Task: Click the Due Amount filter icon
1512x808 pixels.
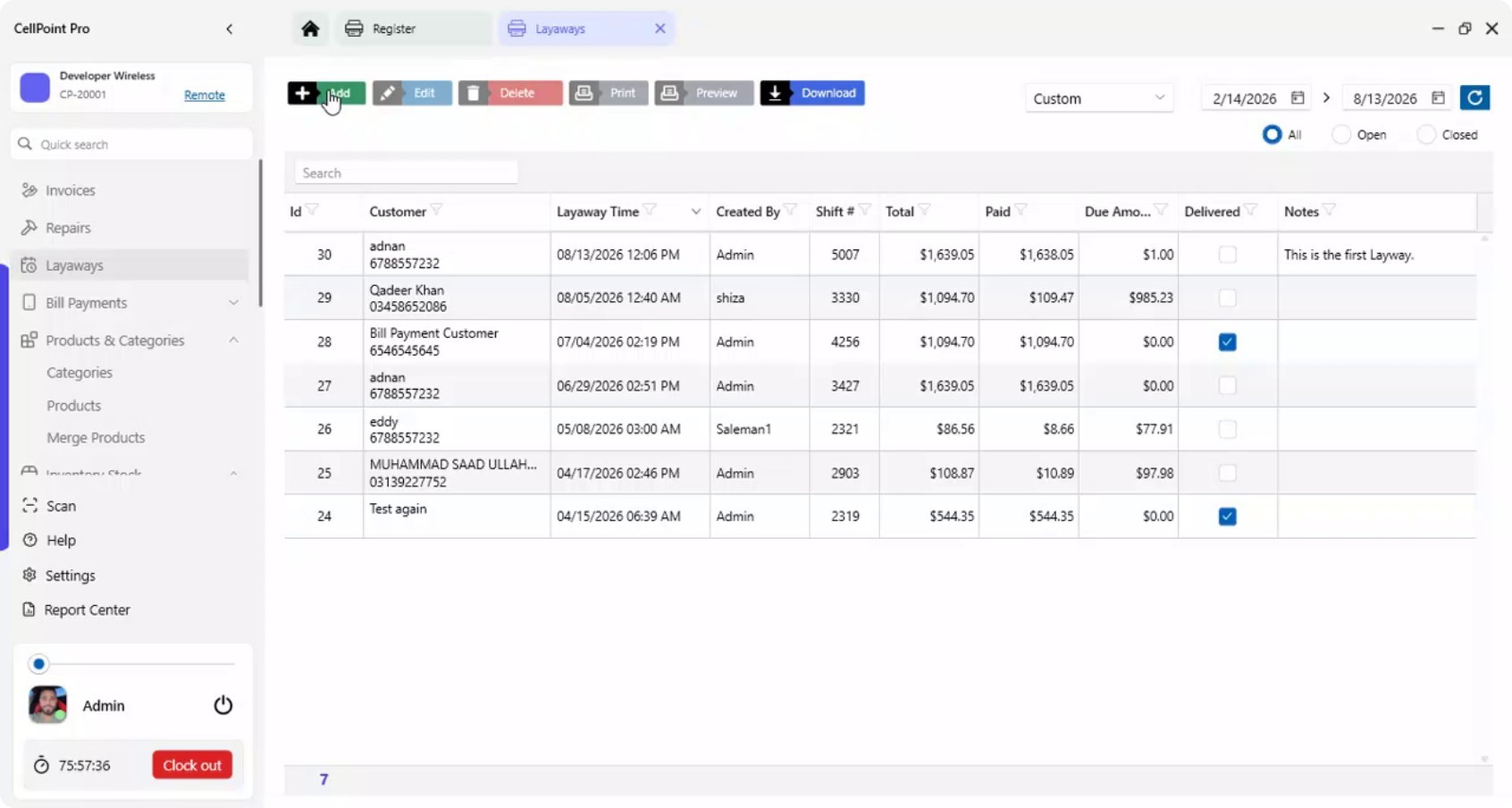Action: pos(1160,210)
